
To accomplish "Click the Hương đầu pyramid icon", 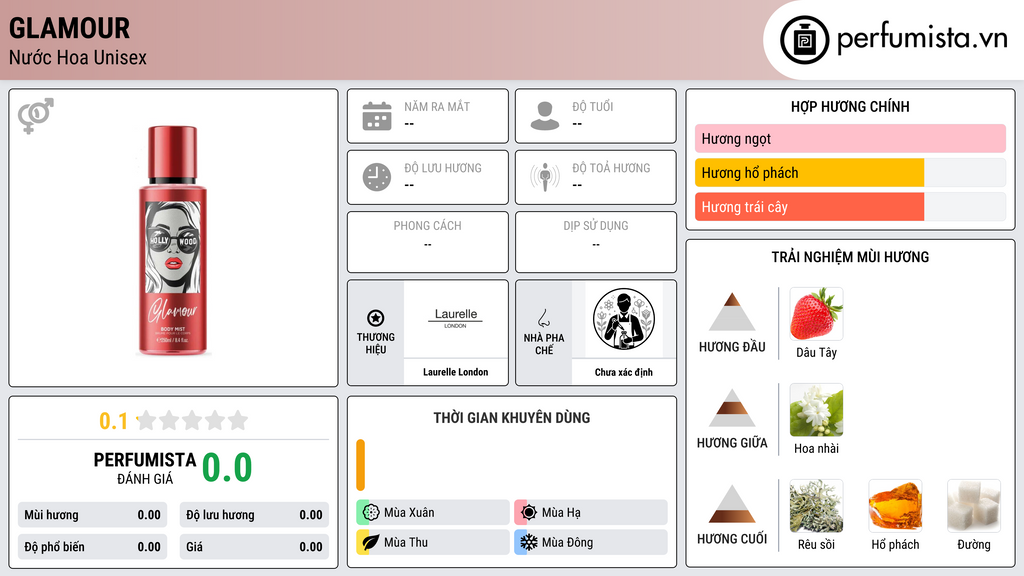I will click(732, 312).
